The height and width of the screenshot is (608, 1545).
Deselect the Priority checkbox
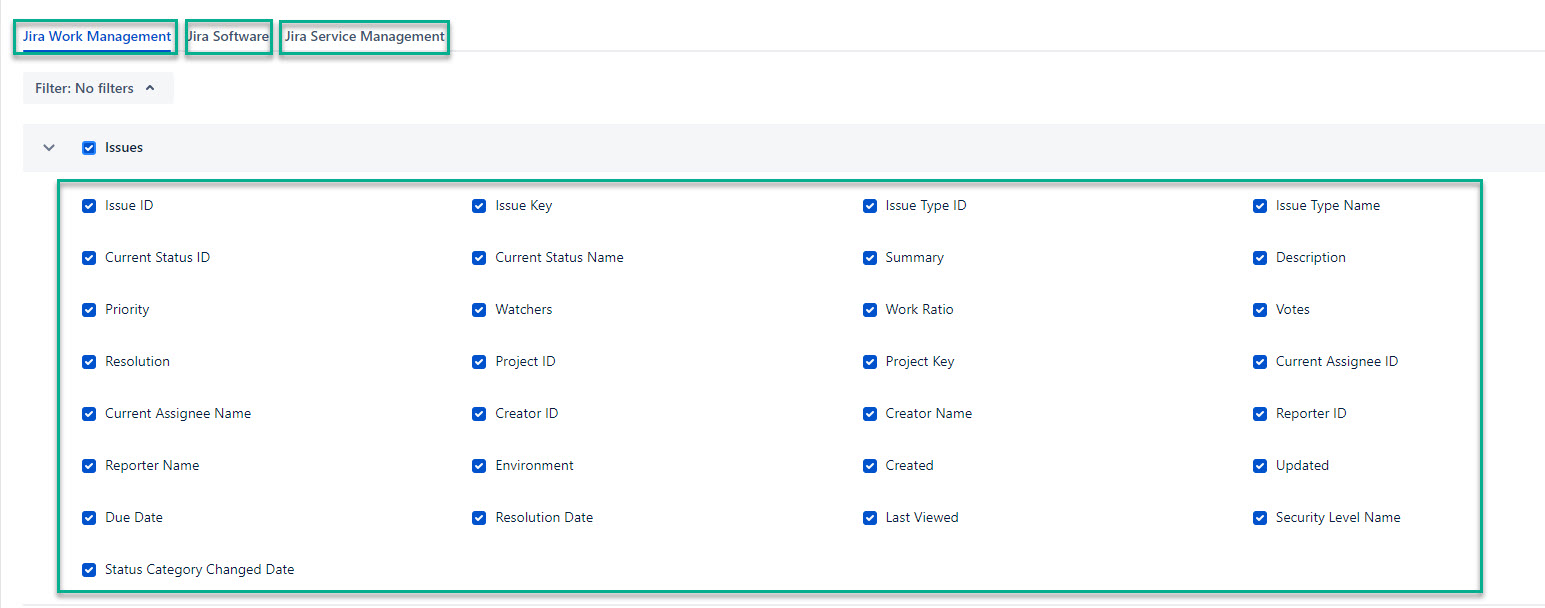[89, 310]
